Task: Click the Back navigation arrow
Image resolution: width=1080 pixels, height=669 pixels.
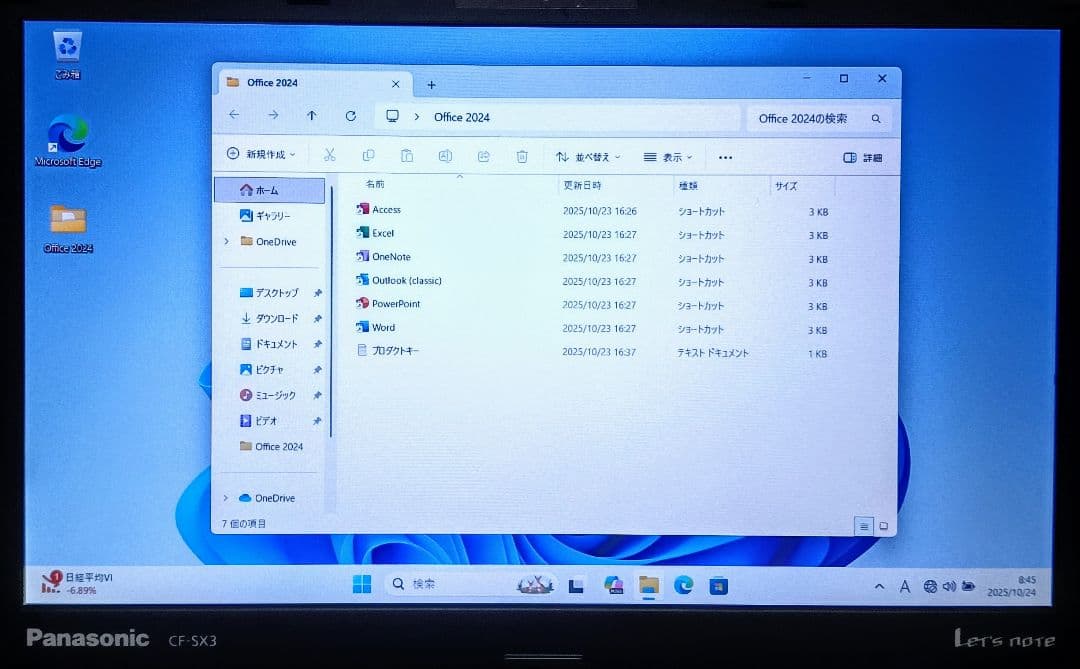Action: [x=233, y=116]
